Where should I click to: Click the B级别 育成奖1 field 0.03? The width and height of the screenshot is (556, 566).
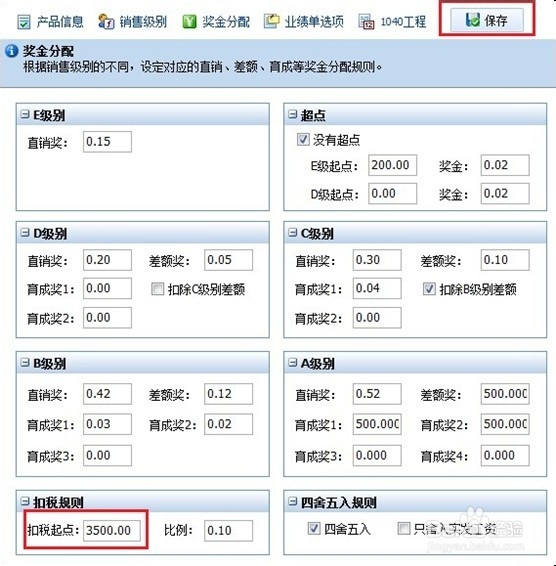107,424
